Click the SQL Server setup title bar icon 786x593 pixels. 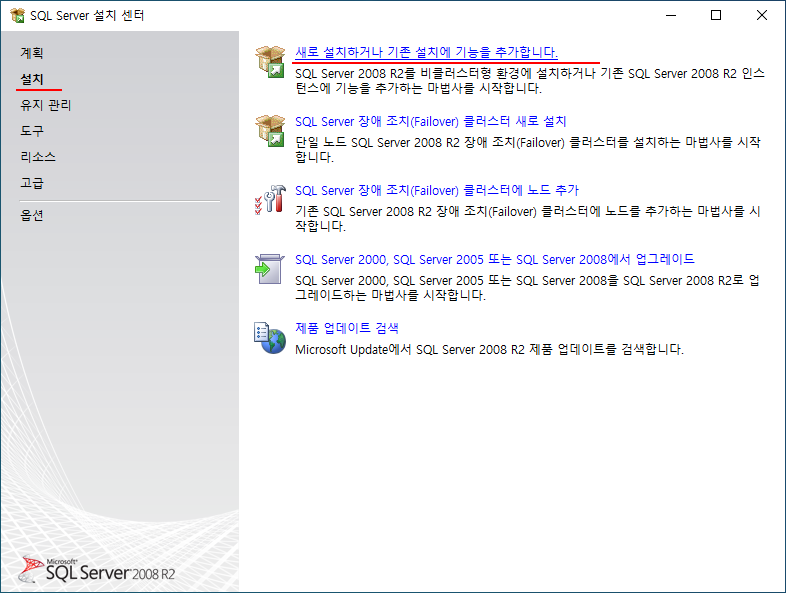tap(18, 16)
